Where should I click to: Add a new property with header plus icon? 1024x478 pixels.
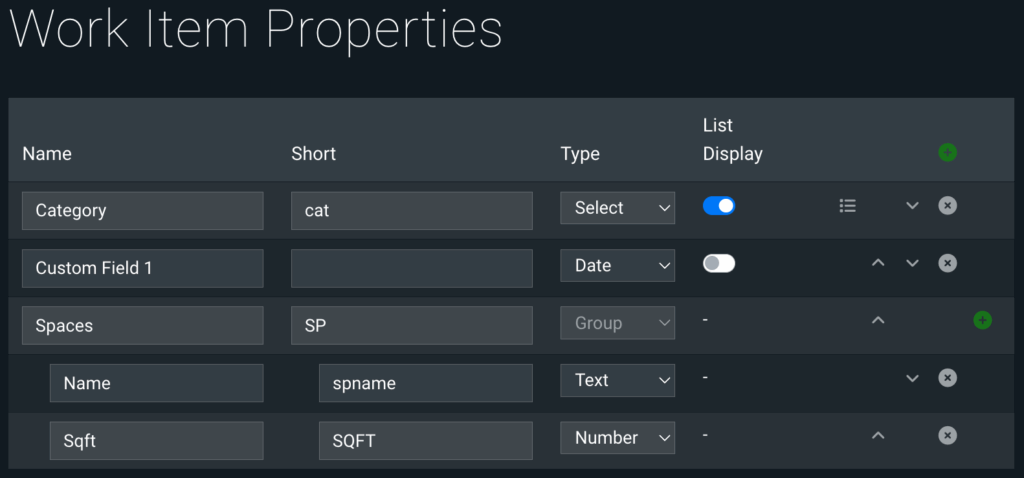(x=947, y=153)
